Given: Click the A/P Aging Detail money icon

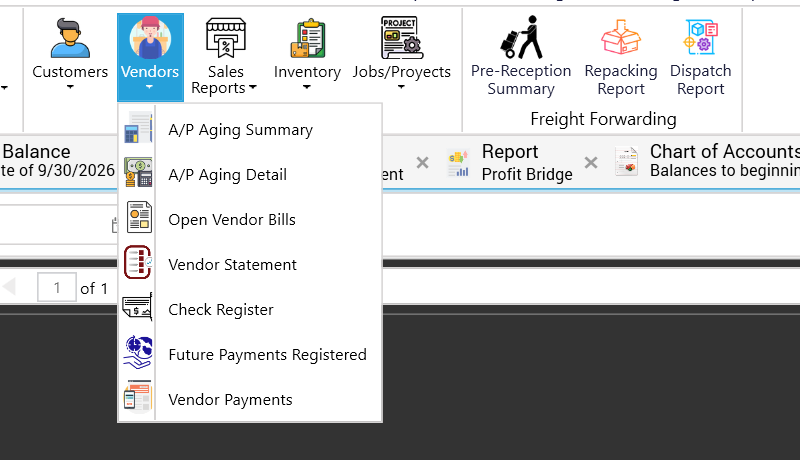Looking at the screenshot, I should point(138,172).
